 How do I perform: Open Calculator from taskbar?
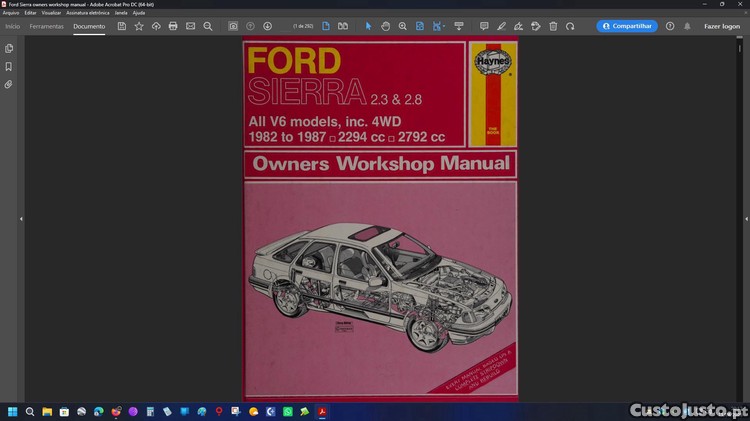[150, 411]
